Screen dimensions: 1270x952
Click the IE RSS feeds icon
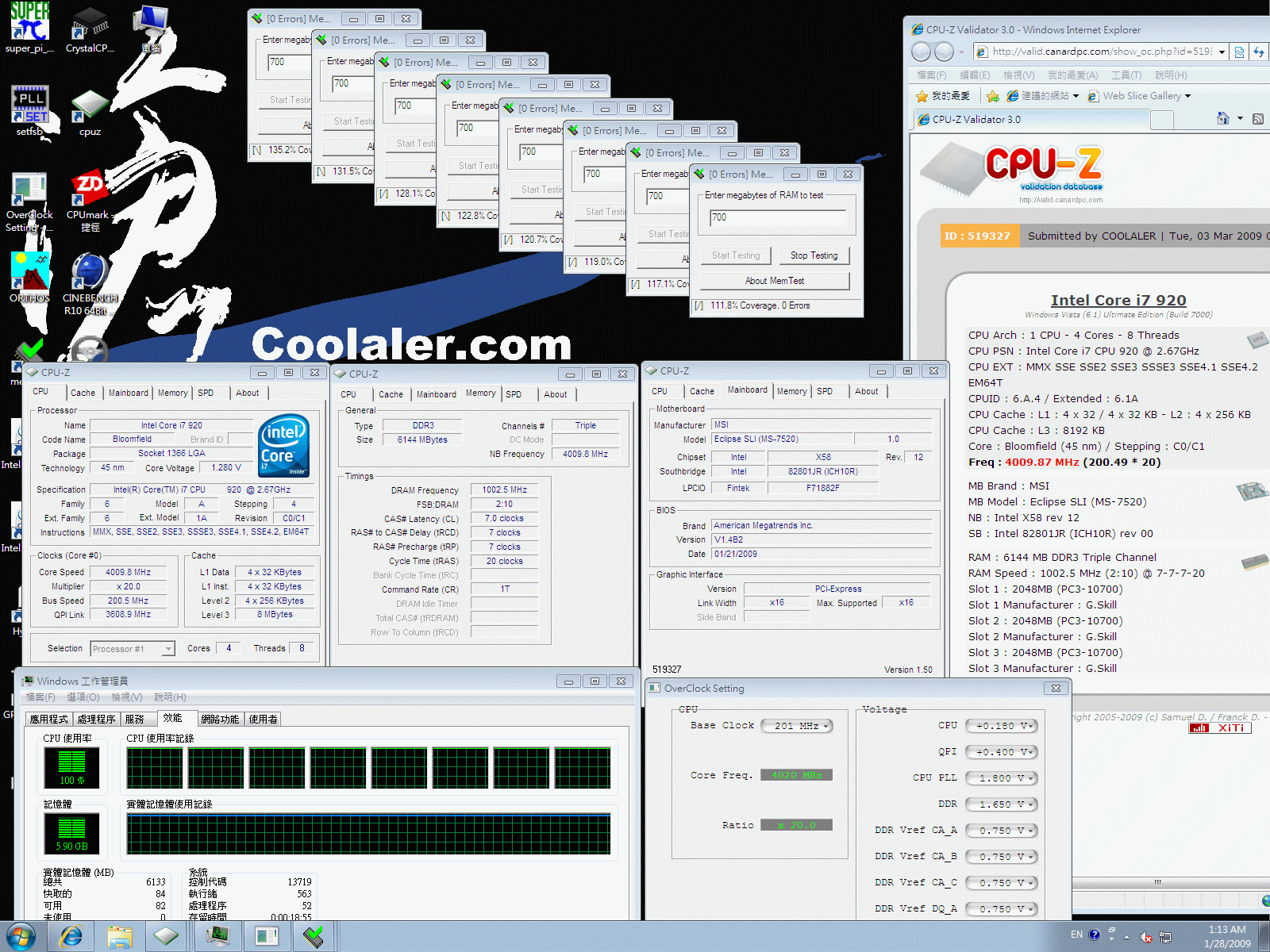[1258, 119]
